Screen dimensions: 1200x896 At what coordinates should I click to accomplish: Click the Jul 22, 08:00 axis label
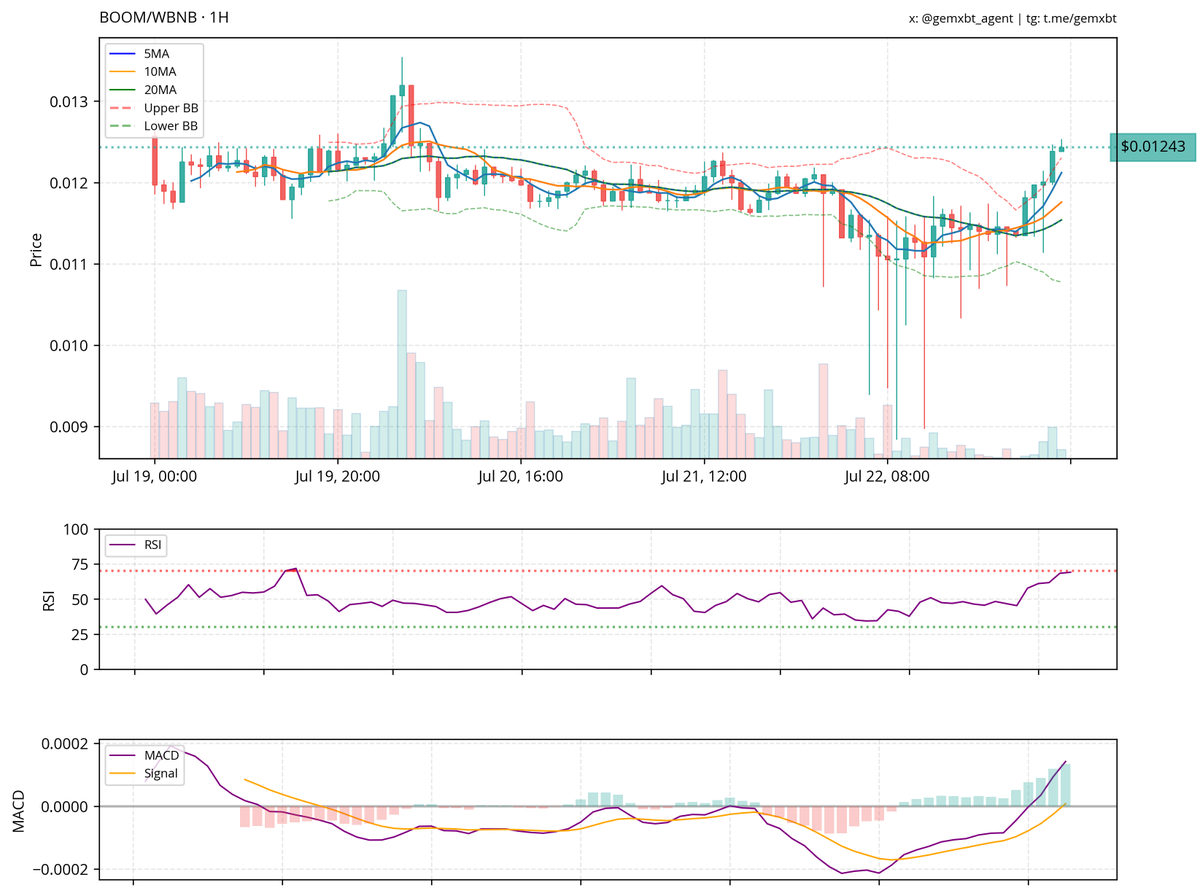coord(887,477)
